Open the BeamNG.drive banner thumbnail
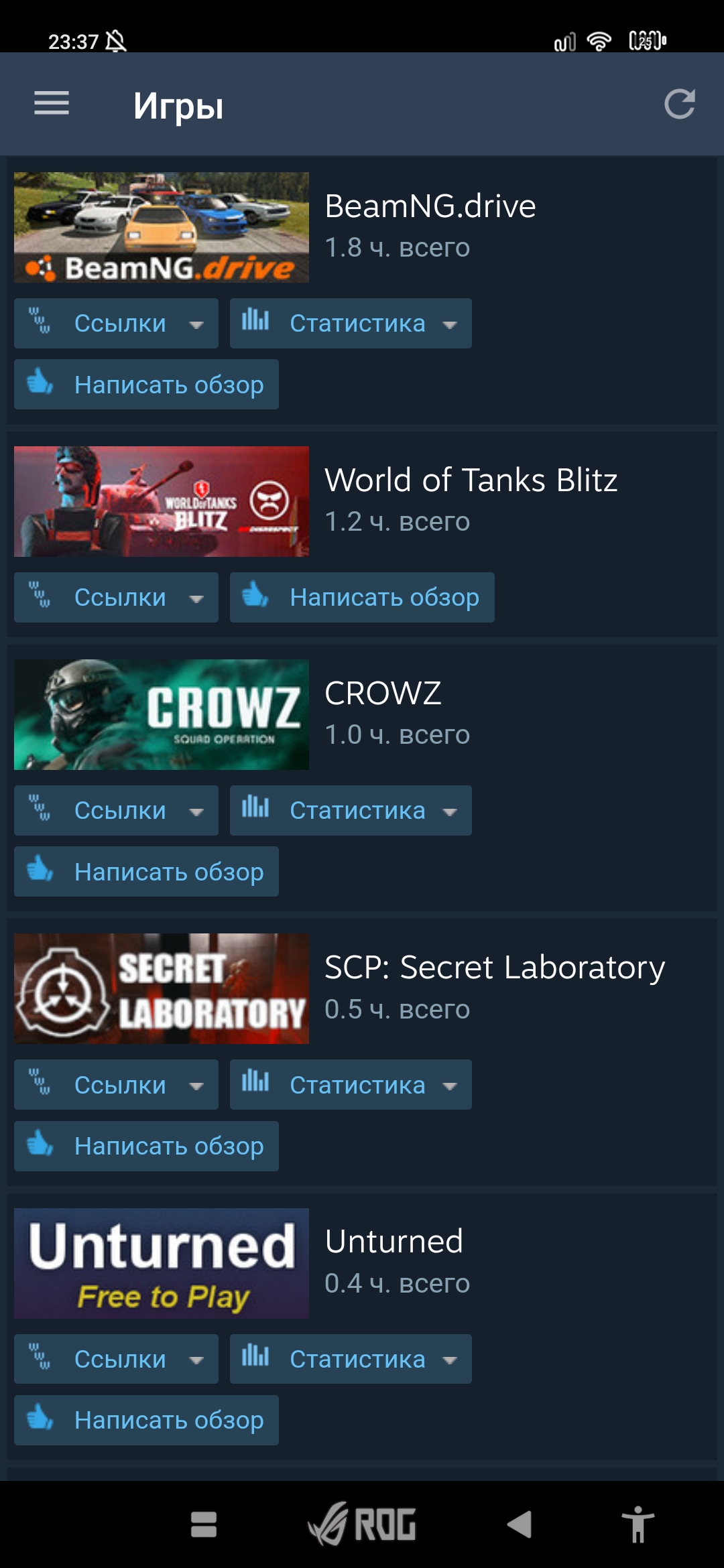The width and height of the screenshot is (724, 1568). tap(162, 227)
